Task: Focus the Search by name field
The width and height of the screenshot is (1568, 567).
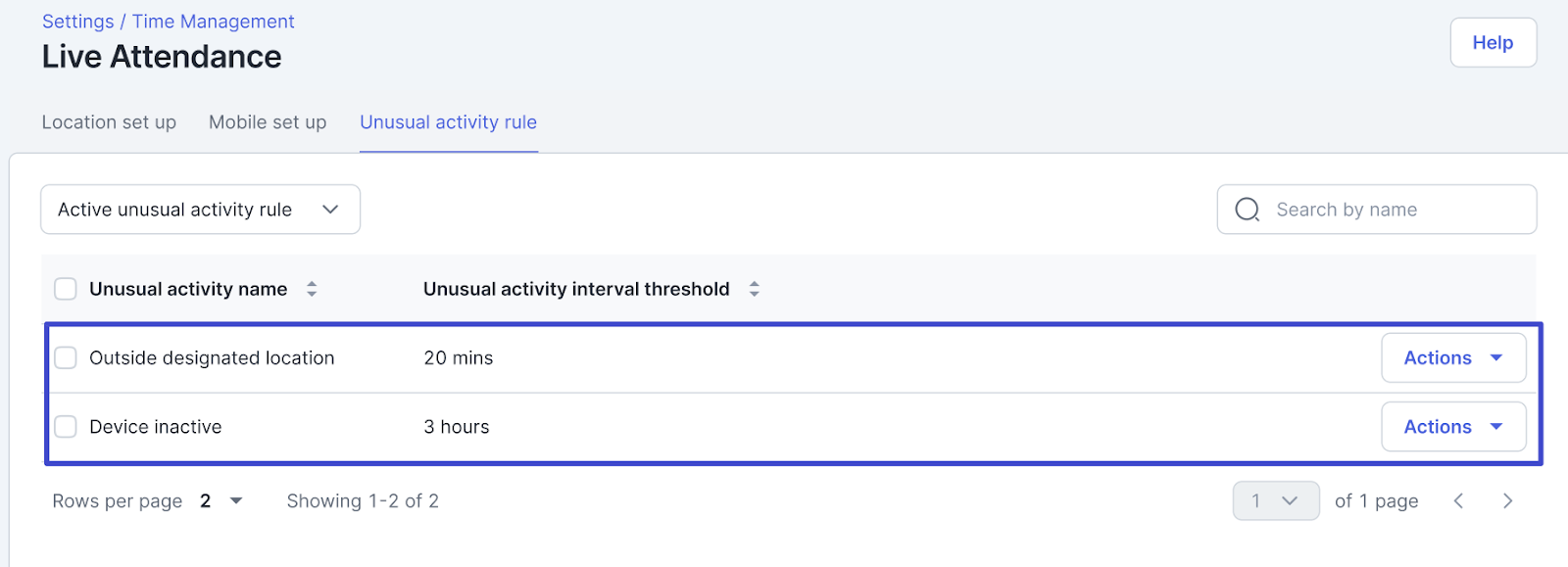Action: click(1392, 210)
